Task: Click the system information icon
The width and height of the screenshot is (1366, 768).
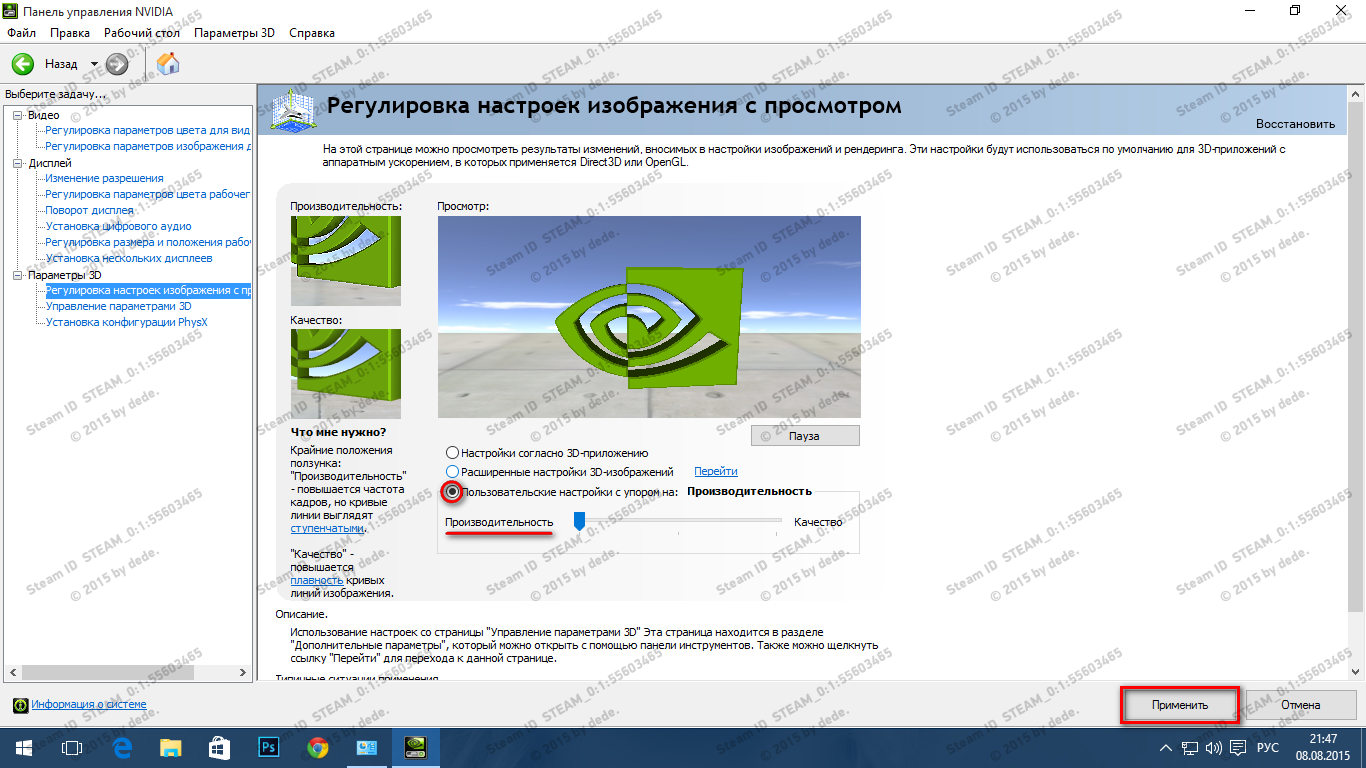Action: click(20, 705)
